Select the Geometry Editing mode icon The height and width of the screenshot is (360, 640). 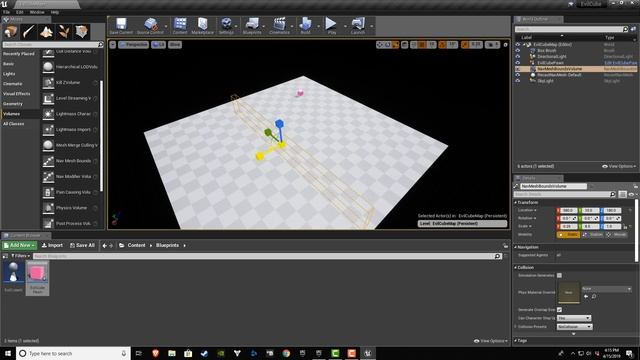[x=81, y=31]
